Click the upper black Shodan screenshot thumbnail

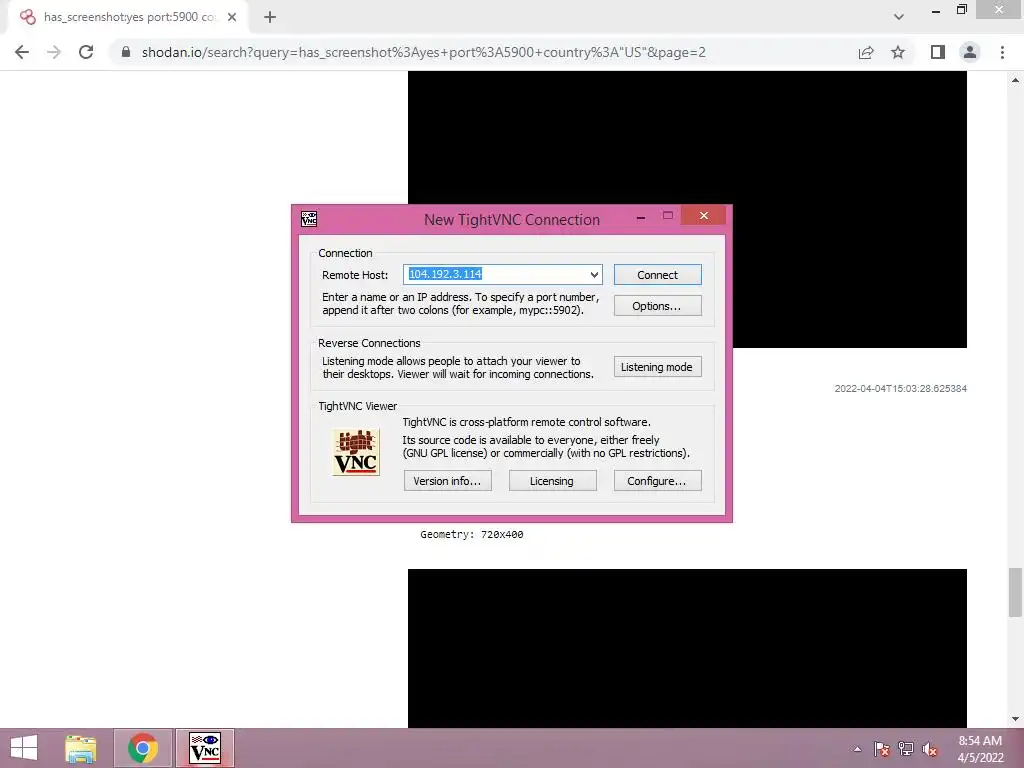click(687, 209)
